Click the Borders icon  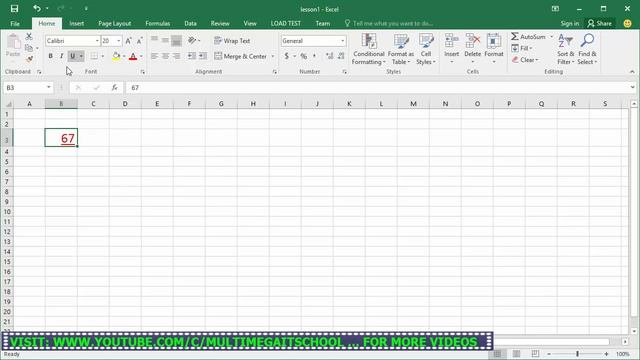click(94, 56)
